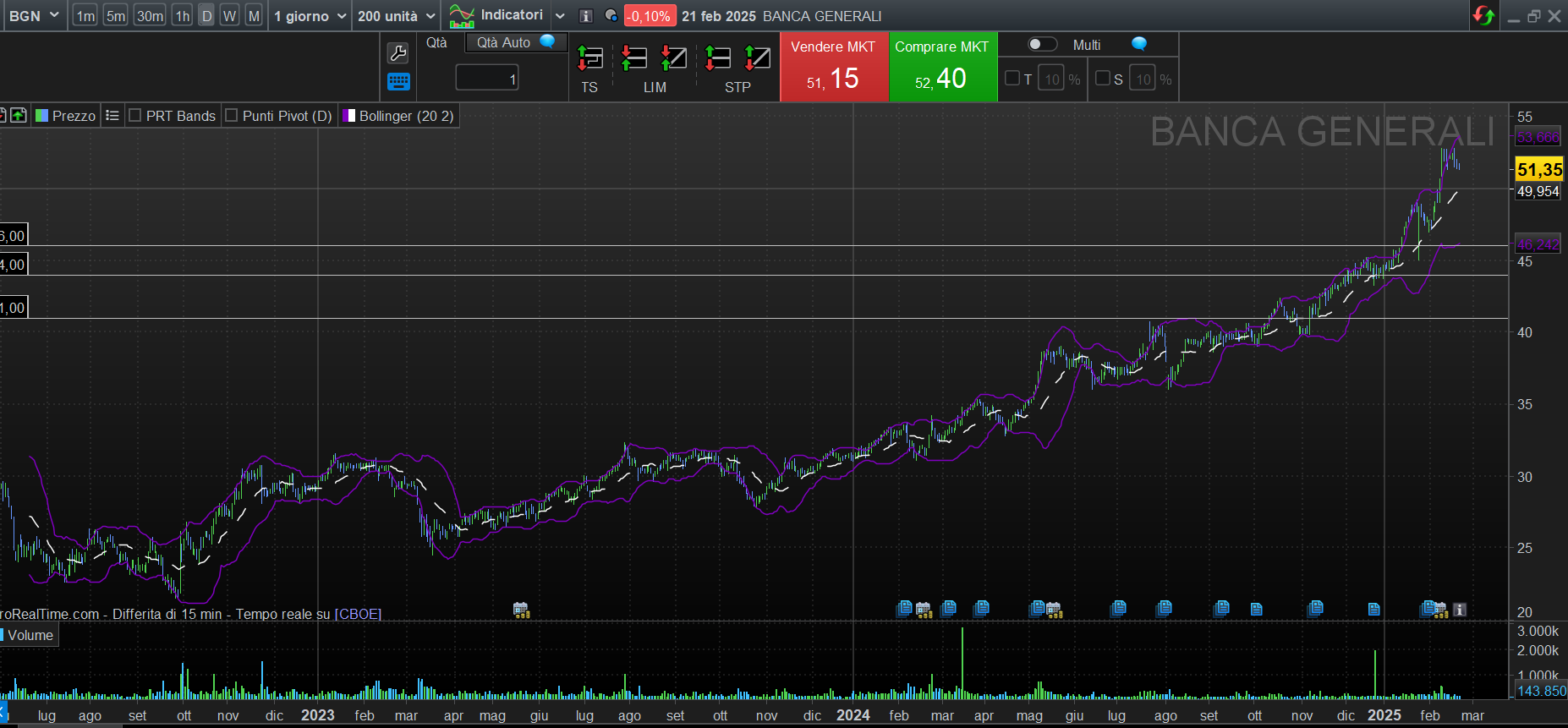Select the 5m timeframe
Viewport: 1568px width, 728px height.
[x=116, y=16]
